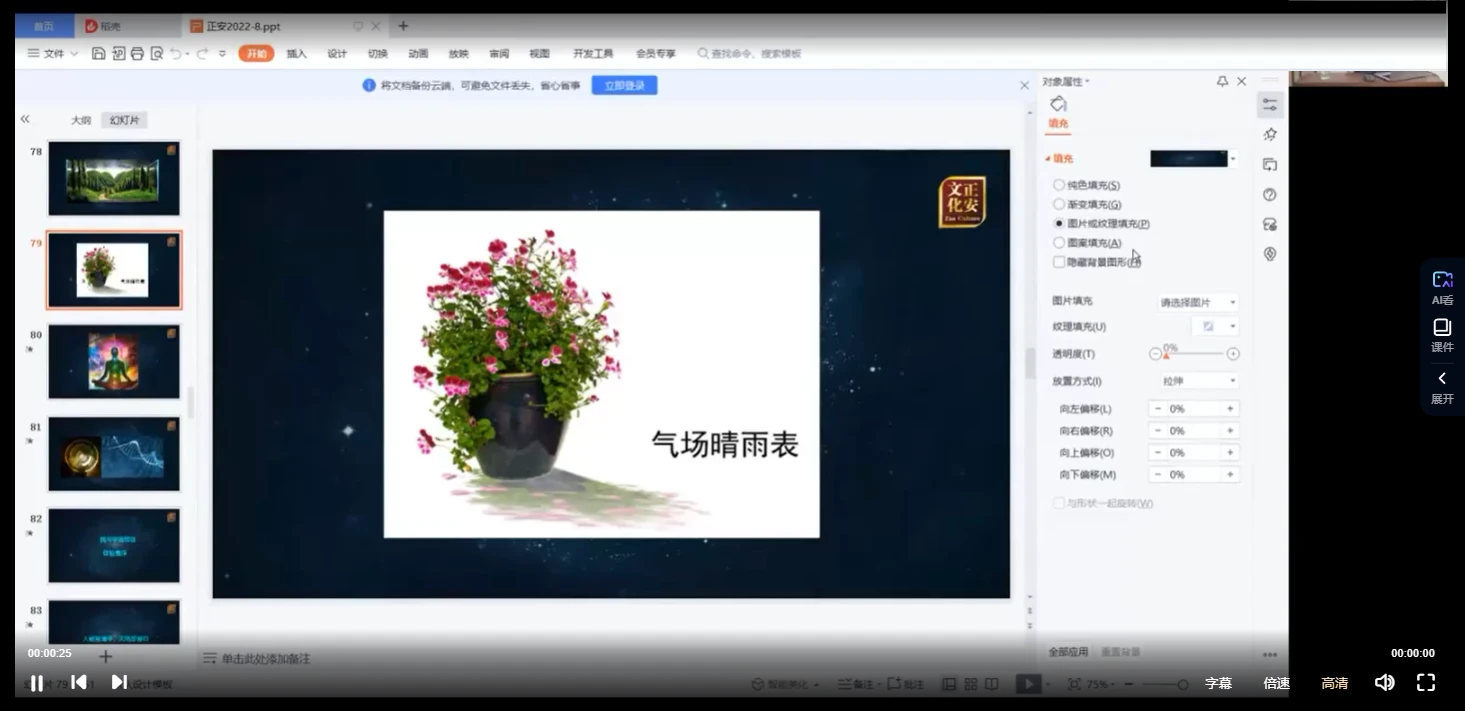Screen dimensions: 1465x711
Task: Switch to the 设计 ribbon tab
Action: click(337, 54)
